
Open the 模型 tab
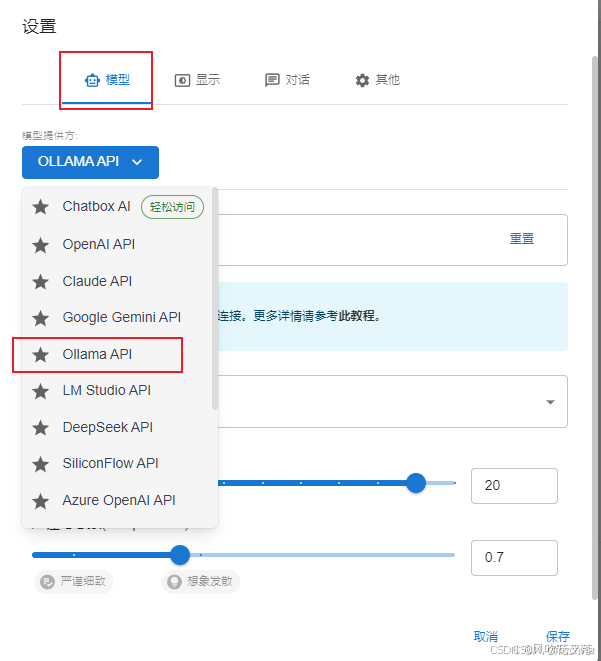(107, 80)
